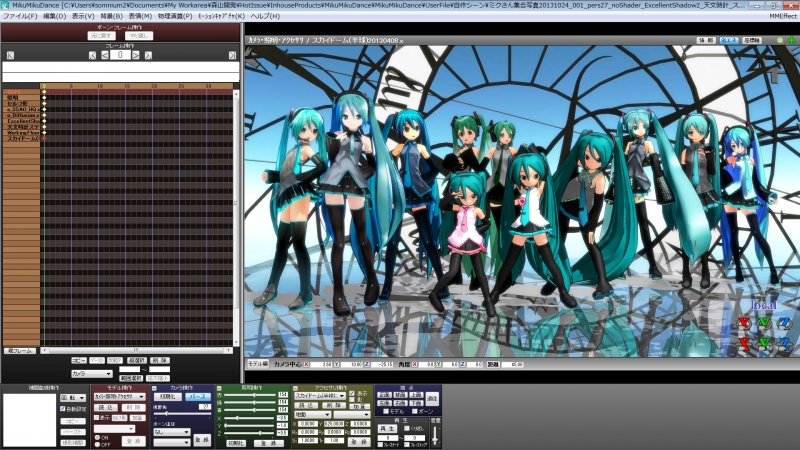This screenshot has width=800, height=450.
Task: Open the empty dropdown in model panel
Action: coord(114,429)
